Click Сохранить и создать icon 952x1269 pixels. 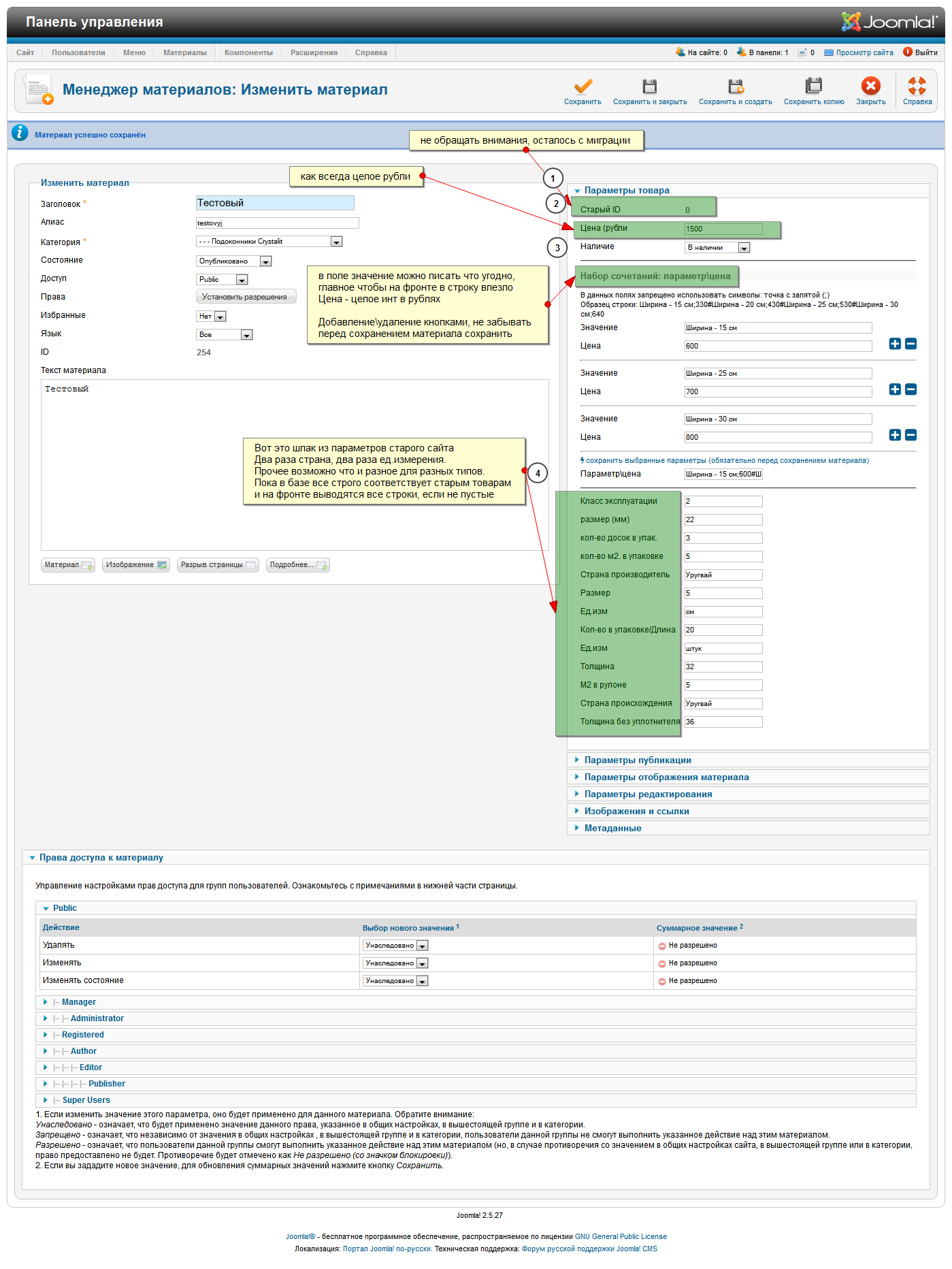[x=736, y=86]
